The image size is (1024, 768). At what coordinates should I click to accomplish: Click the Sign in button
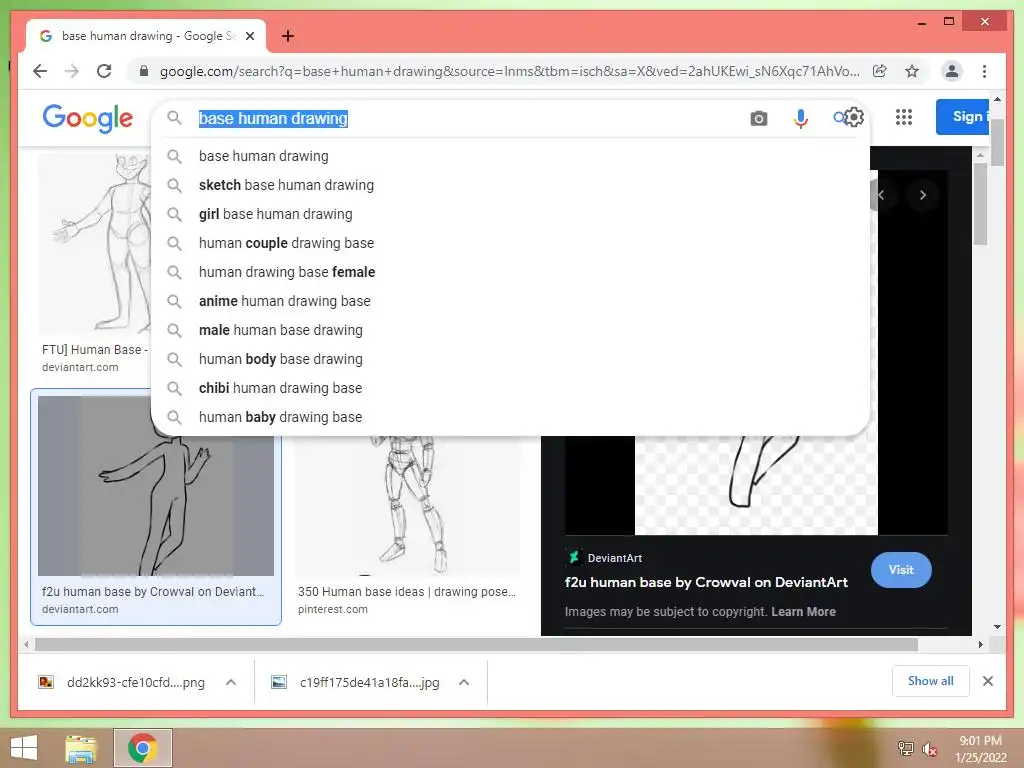962,117
